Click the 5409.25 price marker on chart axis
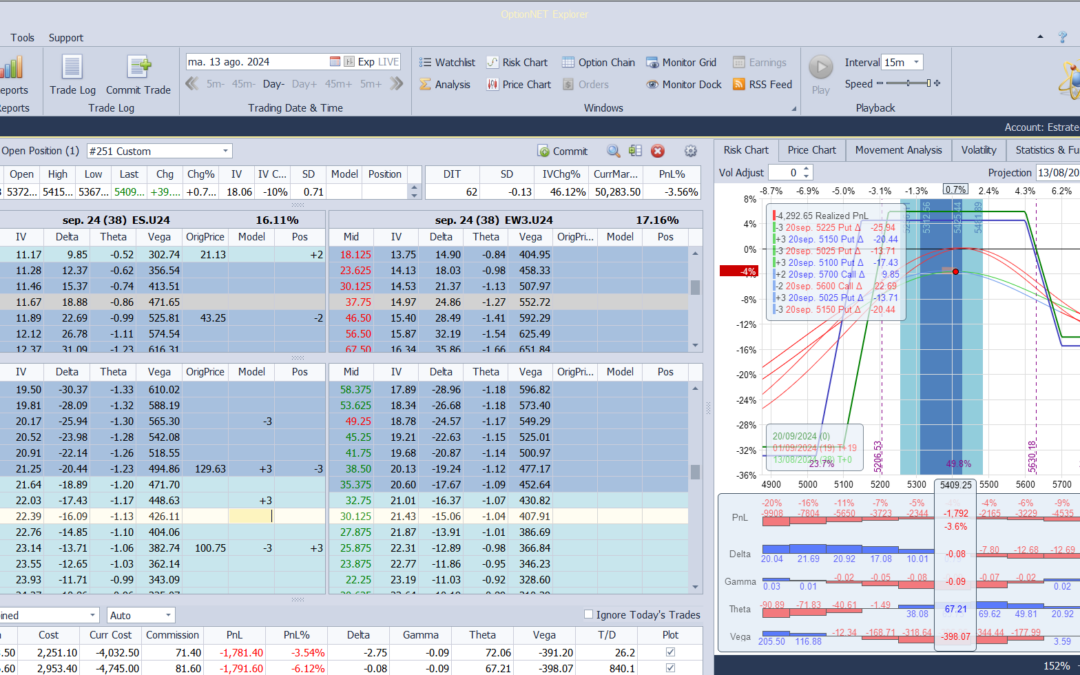Image resolution: width=1080 pixels, height=675 pixels. click(x=955, y=485)
